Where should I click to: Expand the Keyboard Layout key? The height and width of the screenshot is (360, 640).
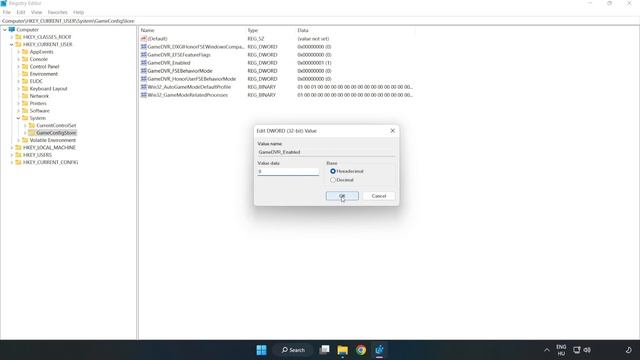tap(18, 89)
